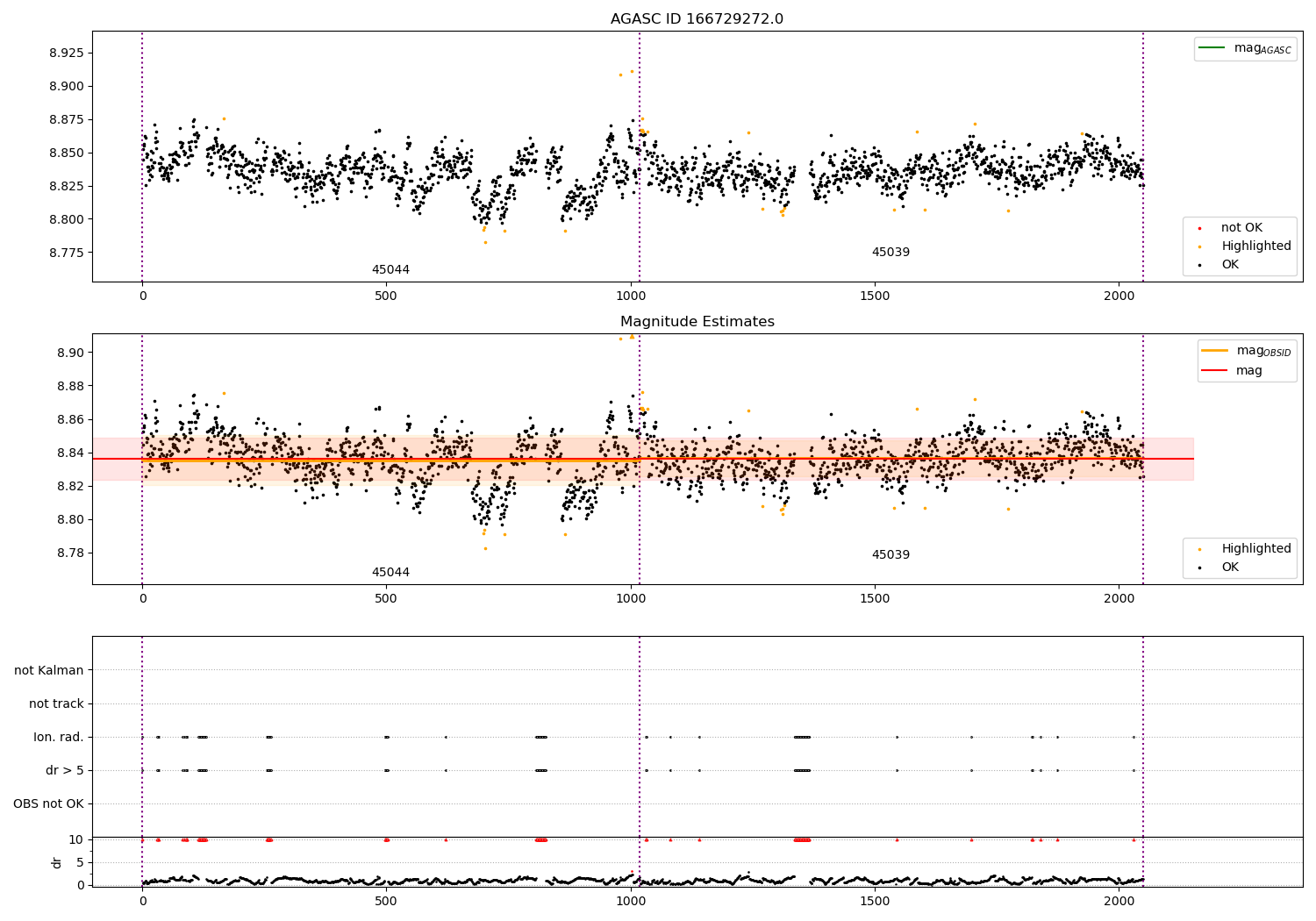This screenshot has width=1316, height=921.
Task: Select the 'not OK' legend entry
Action: (1241, 228)
